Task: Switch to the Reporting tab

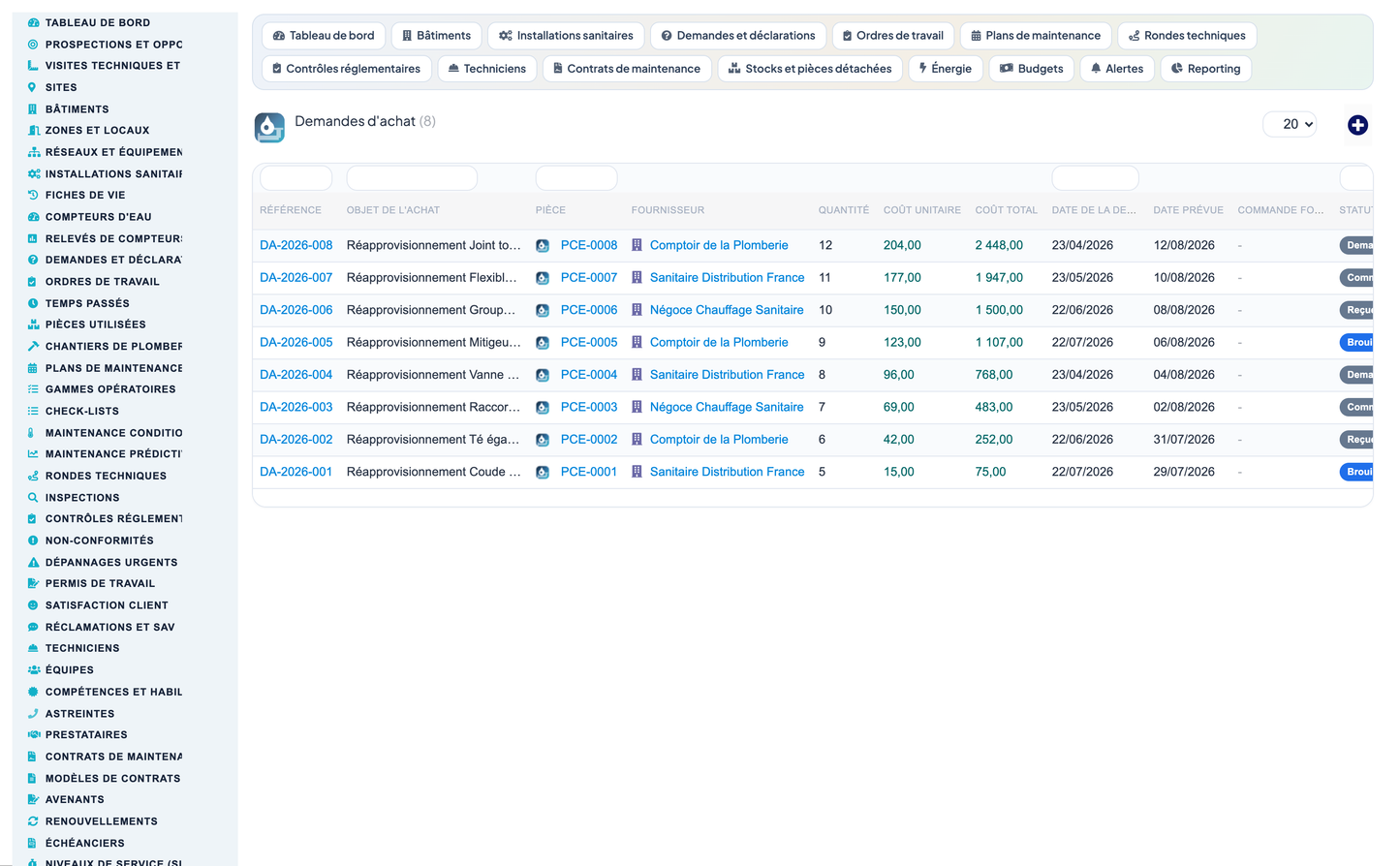Action: (x=1205, y=69)
